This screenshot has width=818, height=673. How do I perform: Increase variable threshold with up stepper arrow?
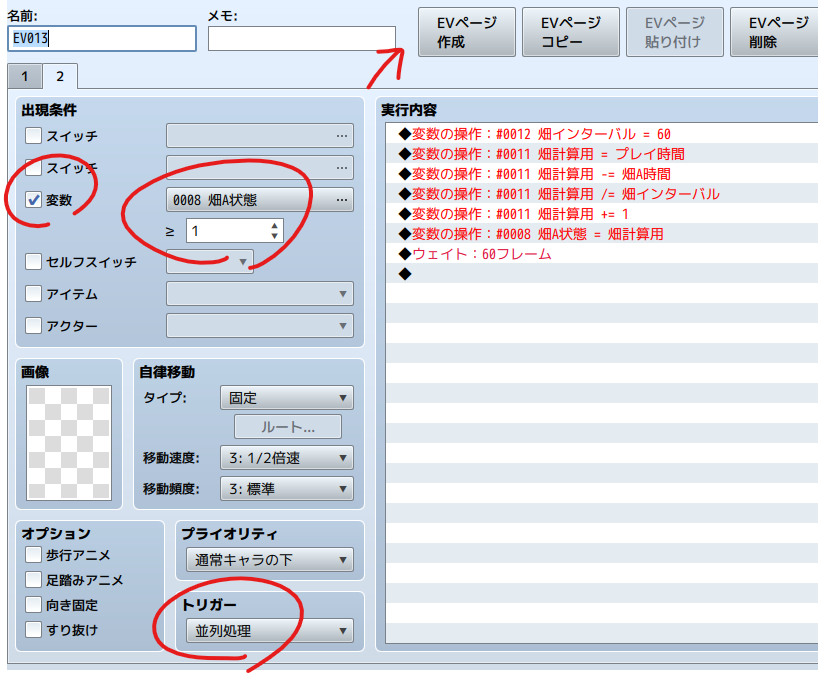click(x=274, y=226)
